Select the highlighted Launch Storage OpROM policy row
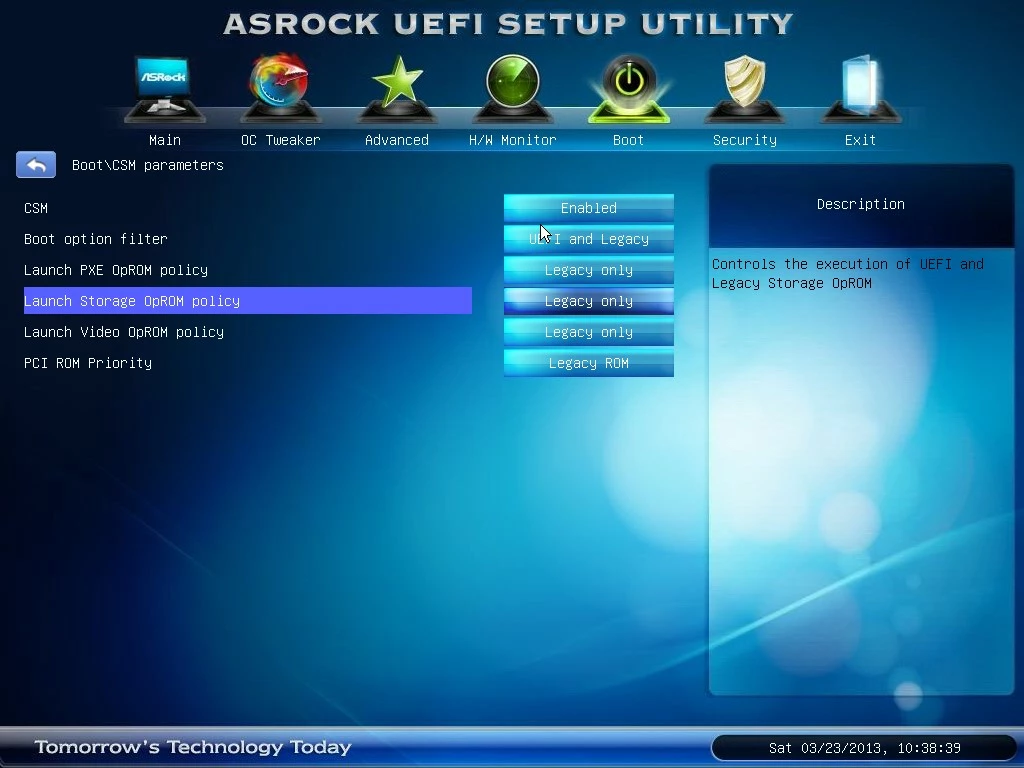Viewport: 1024px width, 768px height. click(x=248, y=300)
